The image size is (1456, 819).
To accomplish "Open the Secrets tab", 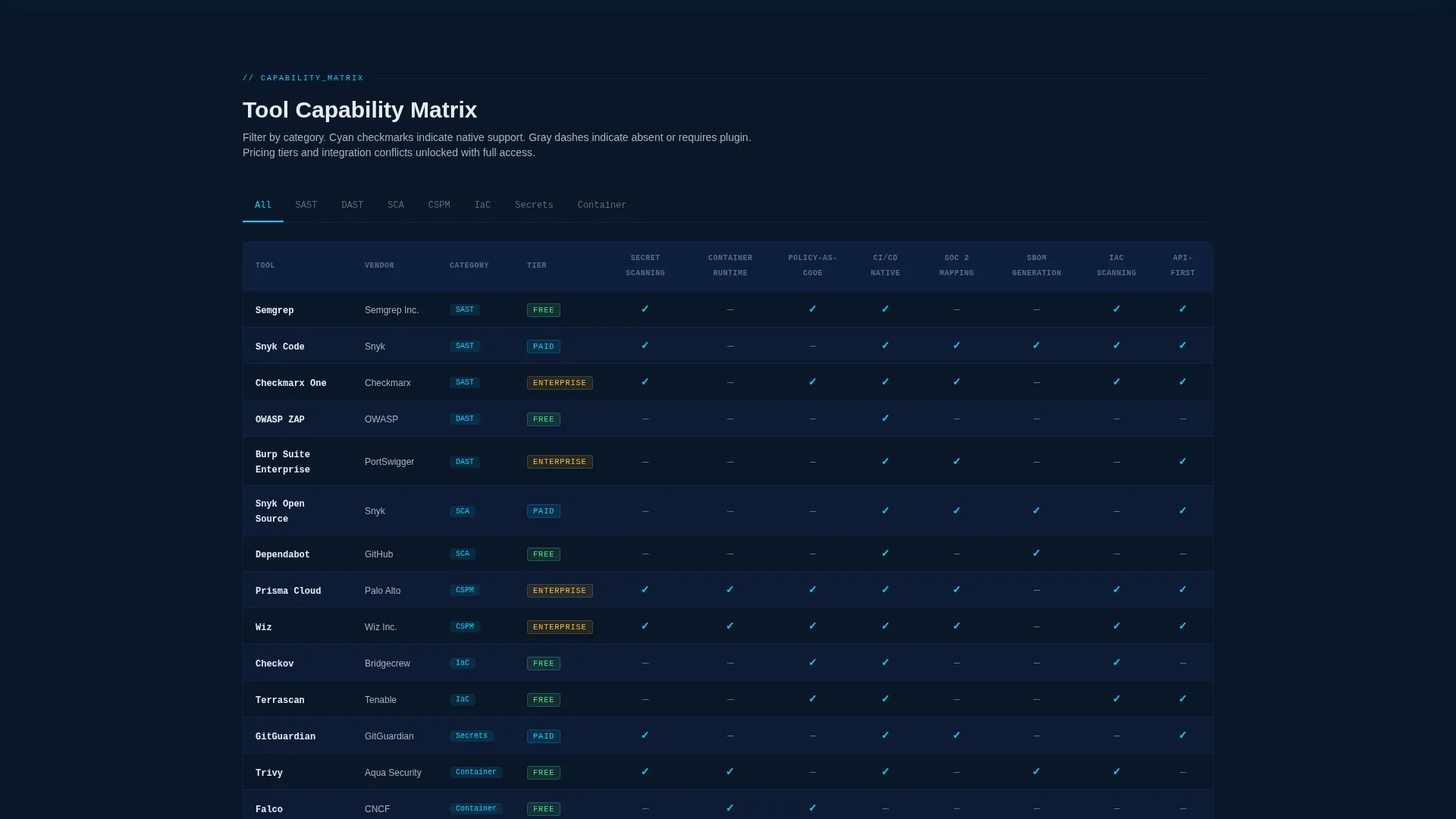I will coord(534,205).
